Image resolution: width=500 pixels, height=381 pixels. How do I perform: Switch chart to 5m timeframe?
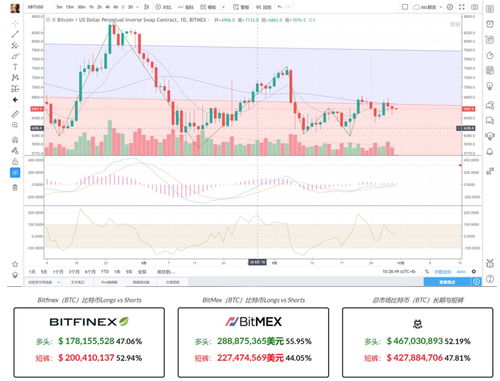59,7
